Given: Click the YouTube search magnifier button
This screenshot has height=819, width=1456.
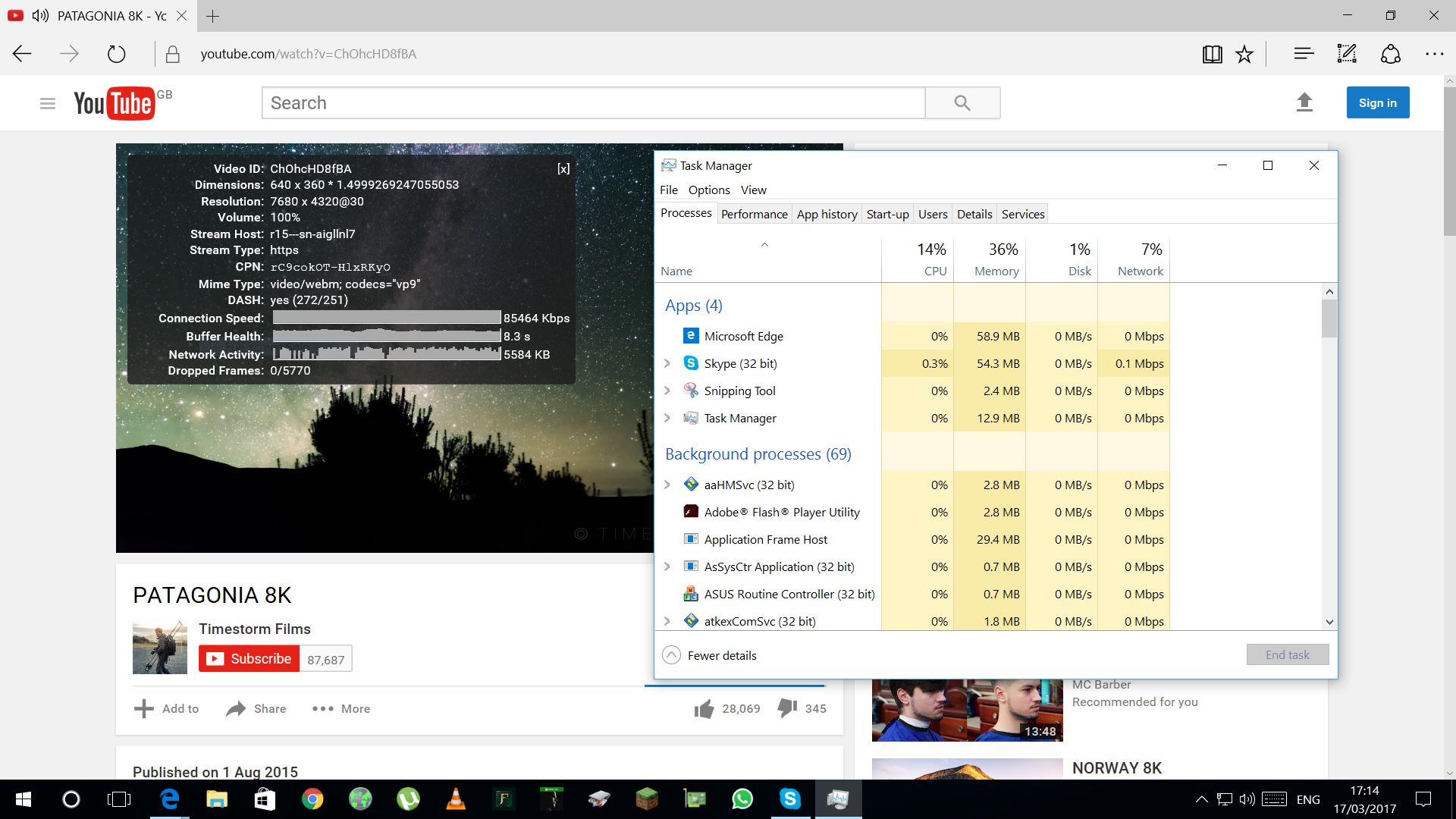Looking at the screenshot, I should click(x=962, y=103).
